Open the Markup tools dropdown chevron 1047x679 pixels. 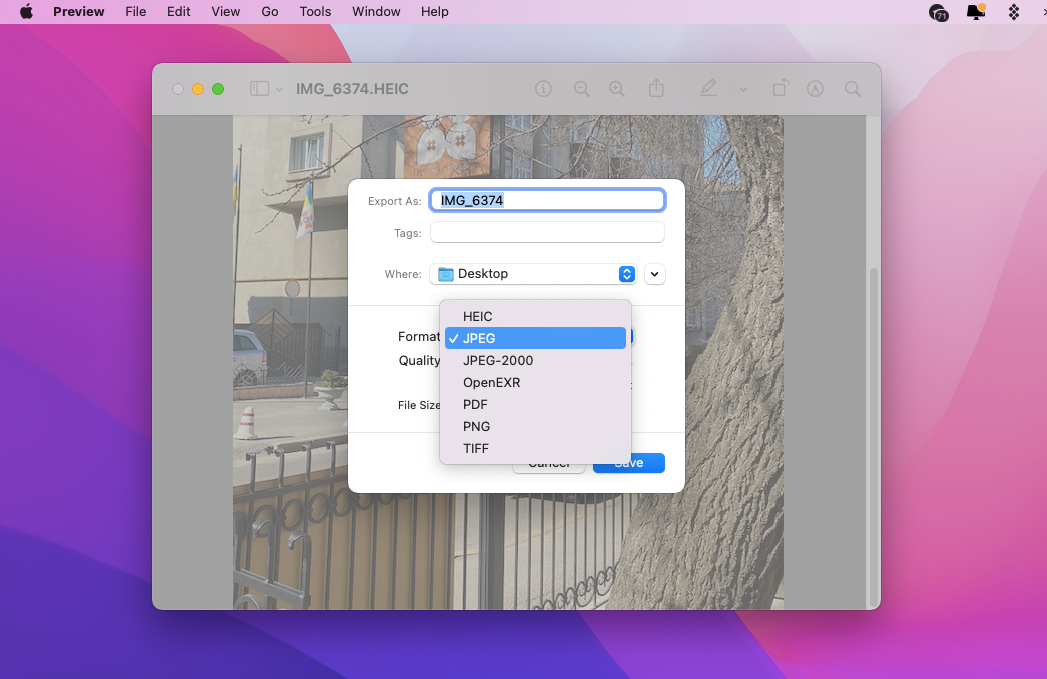point(743,88)
